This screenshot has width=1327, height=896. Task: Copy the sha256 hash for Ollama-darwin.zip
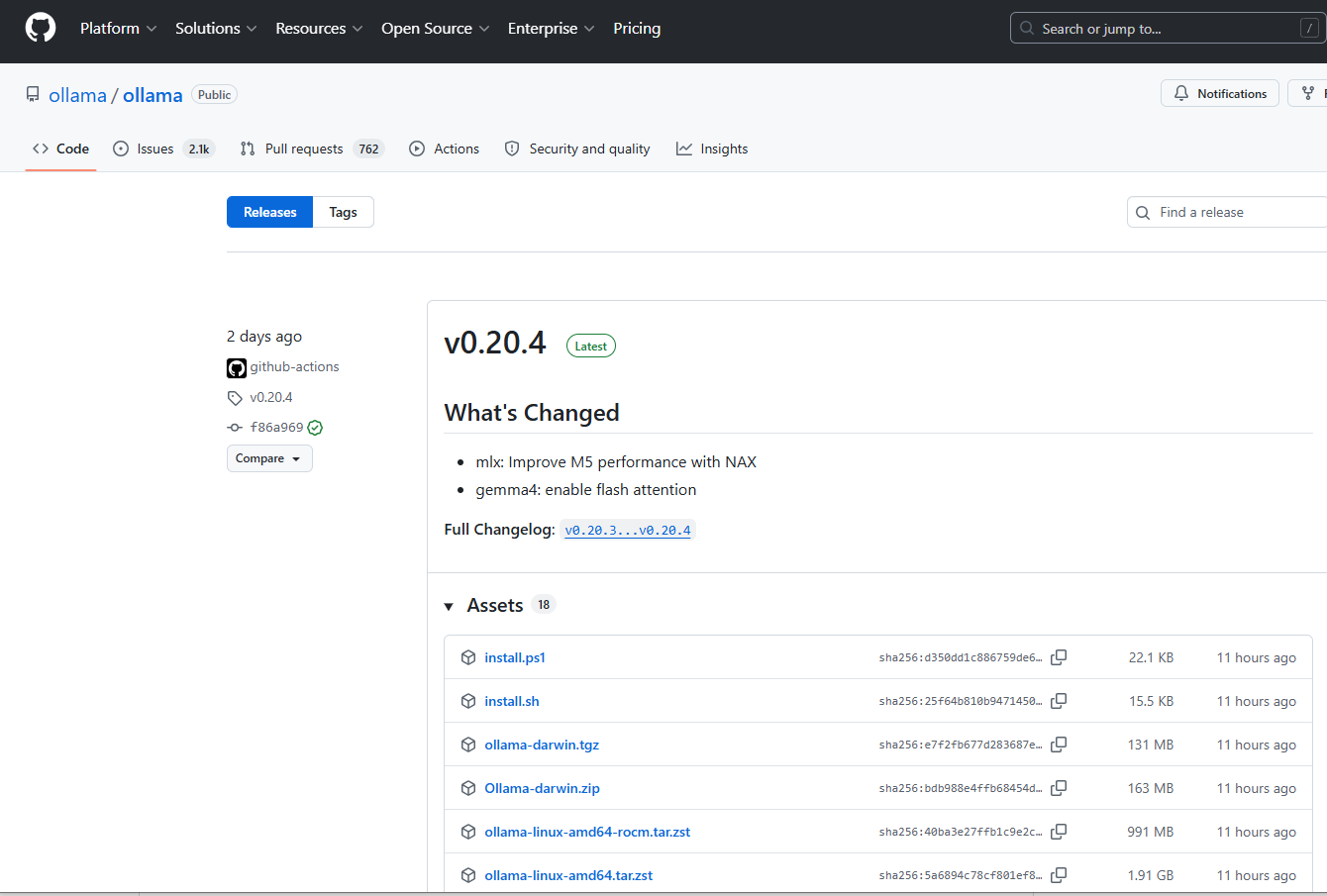coord(1059,788)
